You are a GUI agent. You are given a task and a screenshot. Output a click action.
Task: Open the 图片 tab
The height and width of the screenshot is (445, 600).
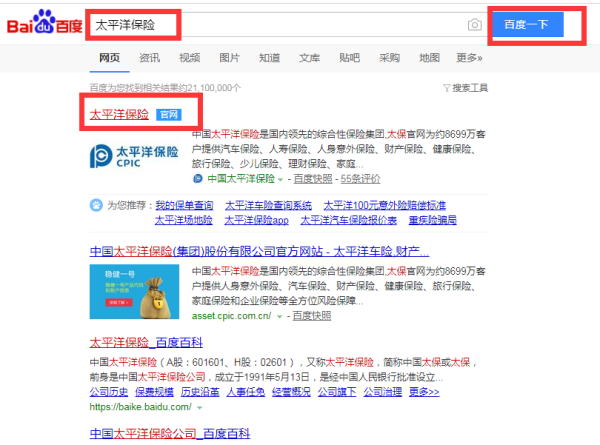(x=230, y=58)
